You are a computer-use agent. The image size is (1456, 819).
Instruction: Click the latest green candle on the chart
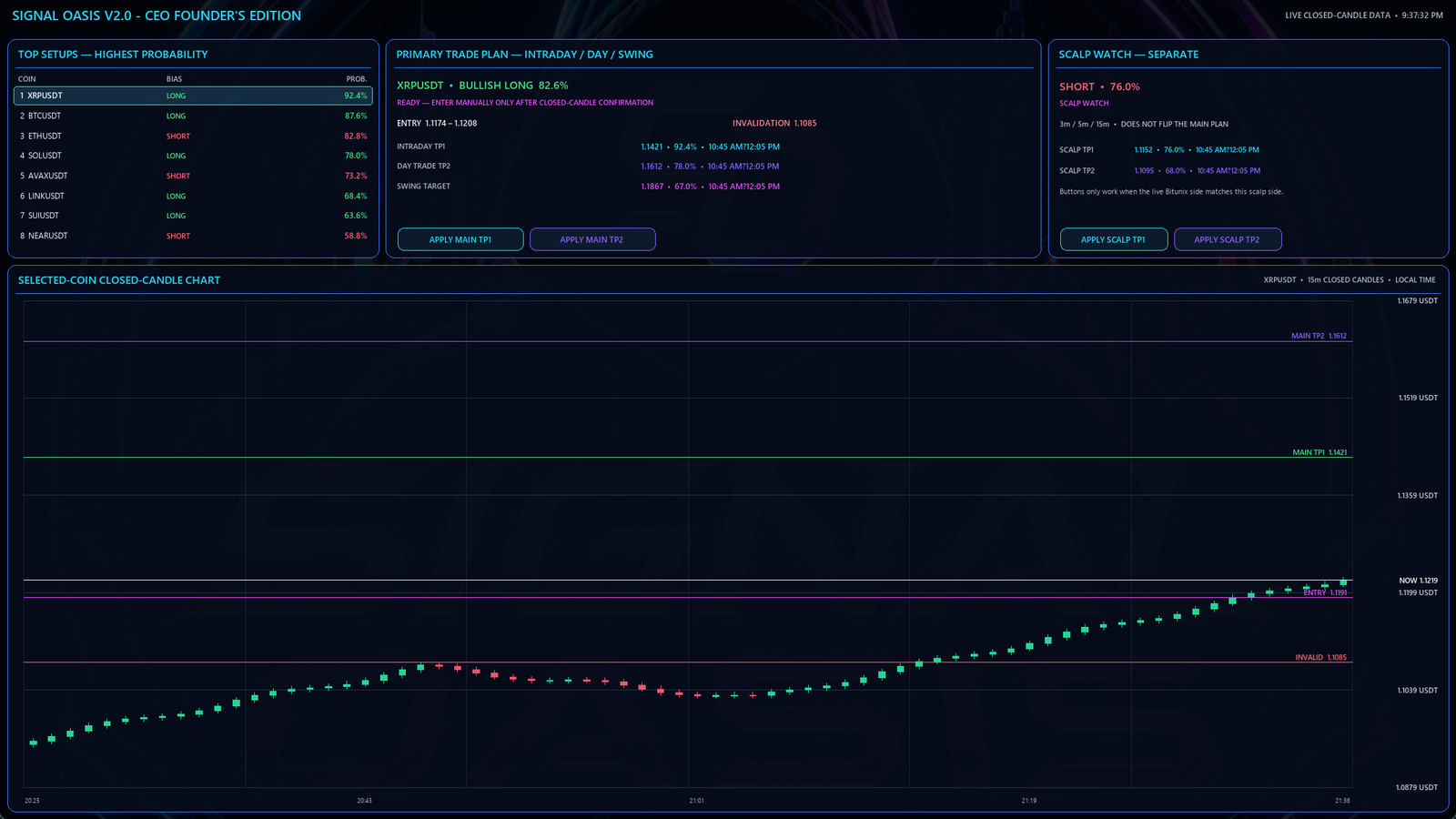click(x=1343, y=581)
